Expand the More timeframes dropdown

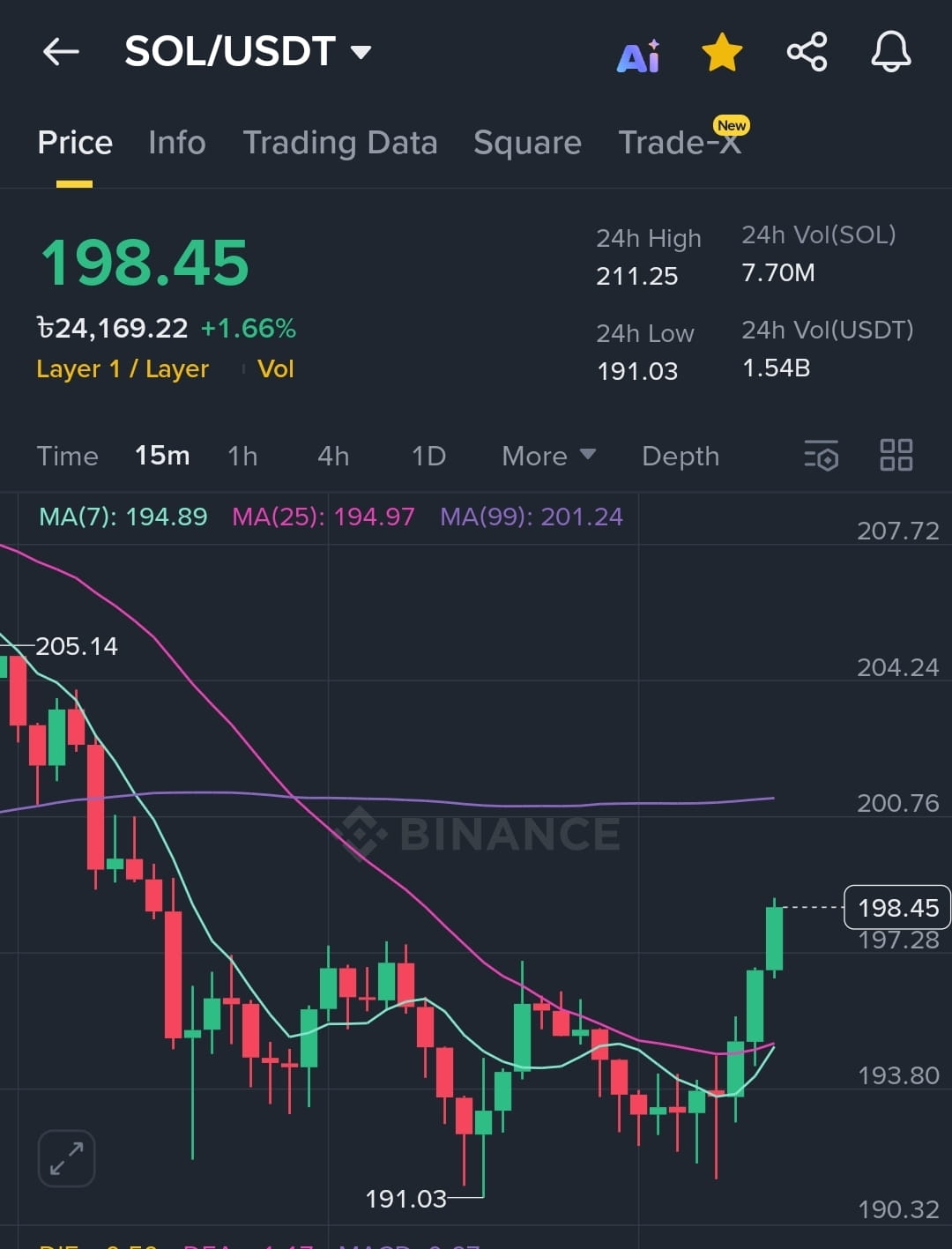click(x=548, y=456)
